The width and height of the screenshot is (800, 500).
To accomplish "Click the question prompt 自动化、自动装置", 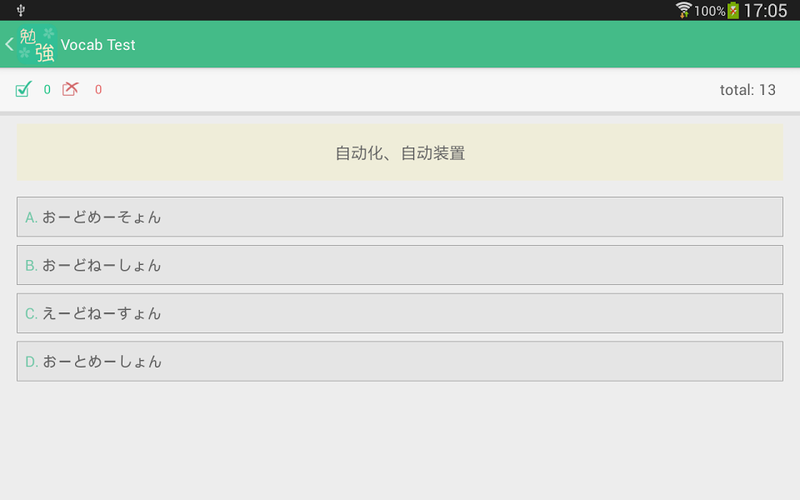I will [x=399, y=153].
